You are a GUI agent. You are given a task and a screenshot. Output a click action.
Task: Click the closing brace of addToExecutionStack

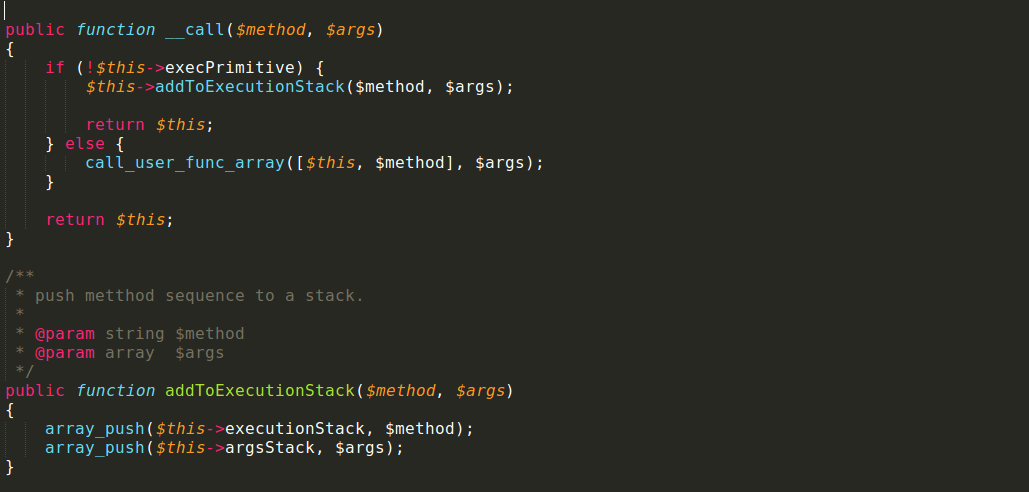[x=10, y=467]
